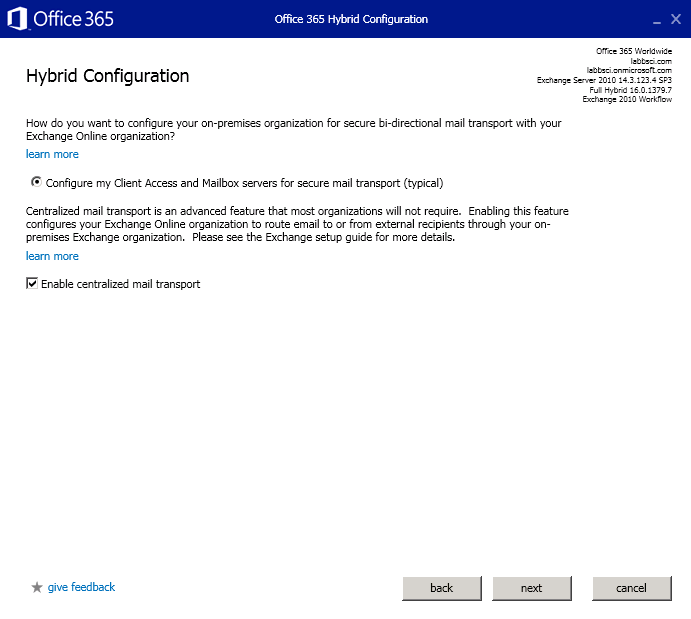Minimize the Hybrid Configuration wizard window
Viewport: 691px width, 619px height.
[x=657, y=20]
